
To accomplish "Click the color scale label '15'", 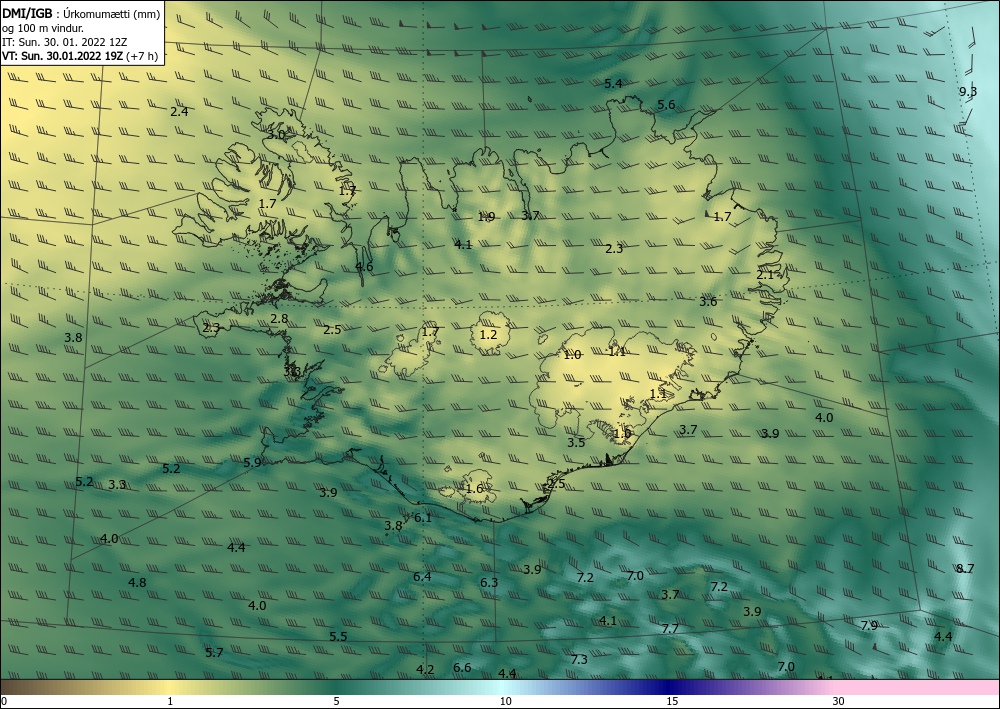I will 672,701.
